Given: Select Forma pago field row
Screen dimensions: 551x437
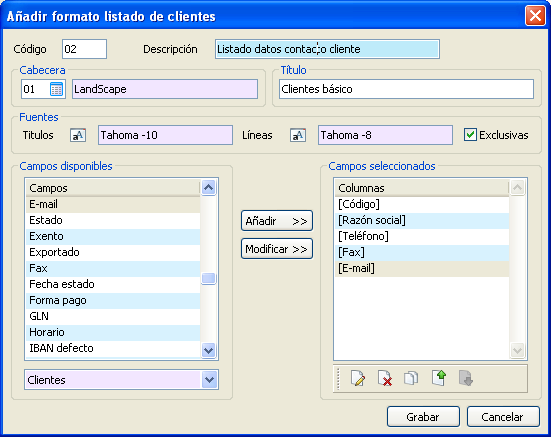Looking at the screenshot, I should [x=113, y=300].
